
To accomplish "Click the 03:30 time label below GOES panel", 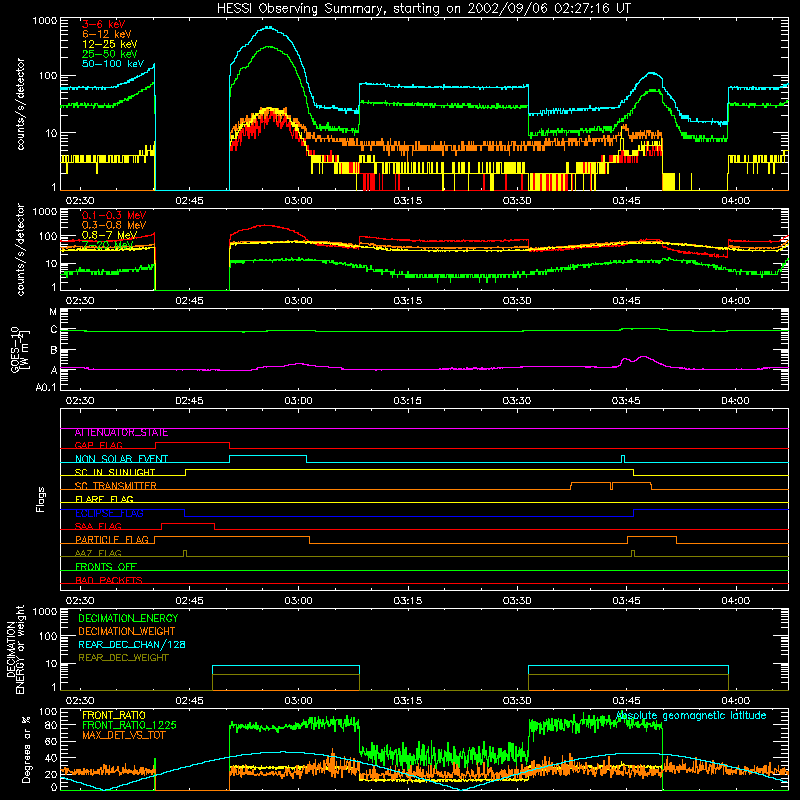I will click(517, 401).
